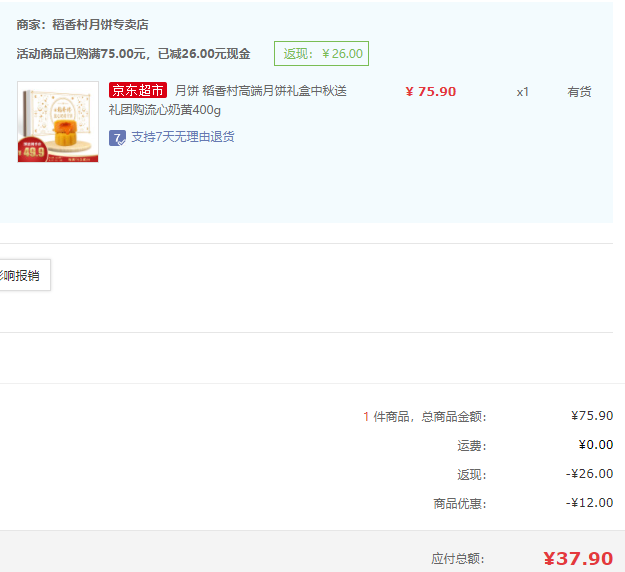Click total goods amount ¥75.90

pyautogui.click(x=592, y=416)
